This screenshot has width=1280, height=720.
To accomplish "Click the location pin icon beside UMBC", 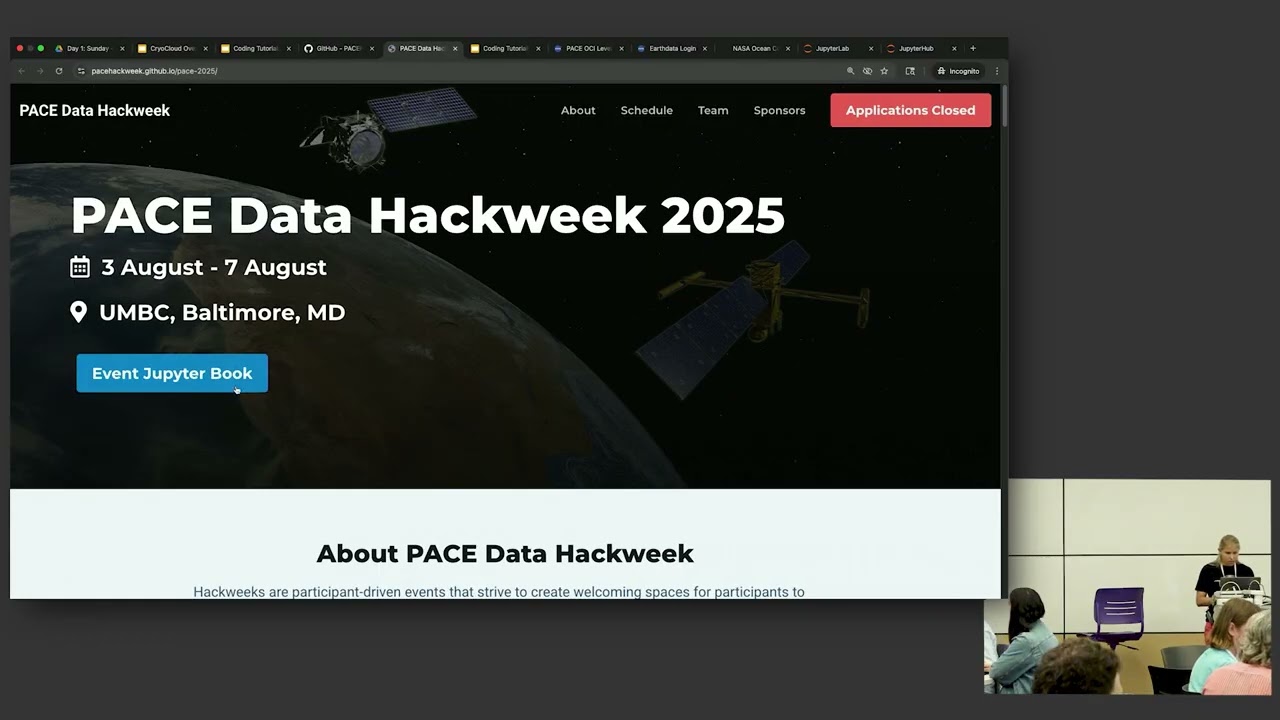I will pos(78,312).
